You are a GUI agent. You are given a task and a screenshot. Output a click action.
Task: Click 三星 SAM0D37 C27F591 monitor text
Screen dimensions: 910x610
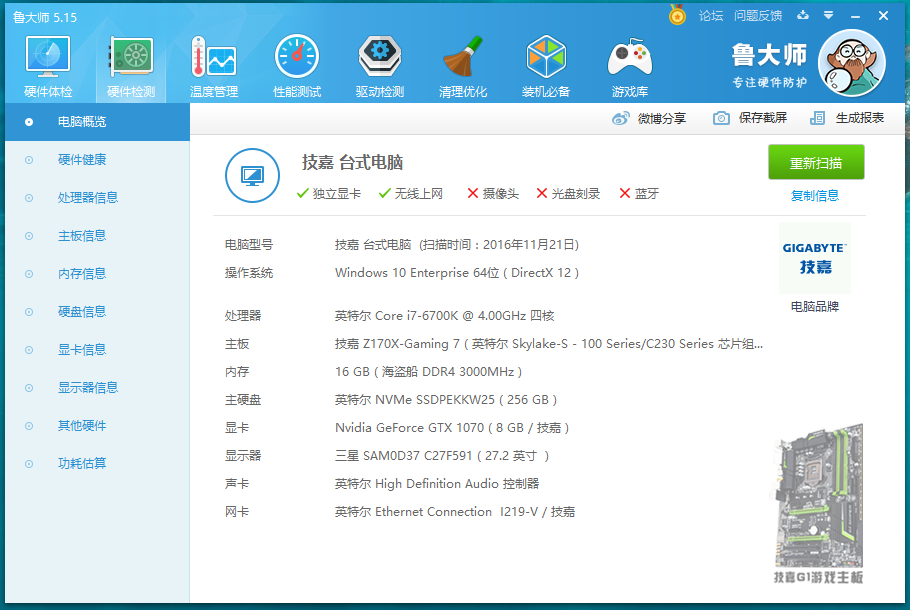pyautogui.click(x=442, y=456)
